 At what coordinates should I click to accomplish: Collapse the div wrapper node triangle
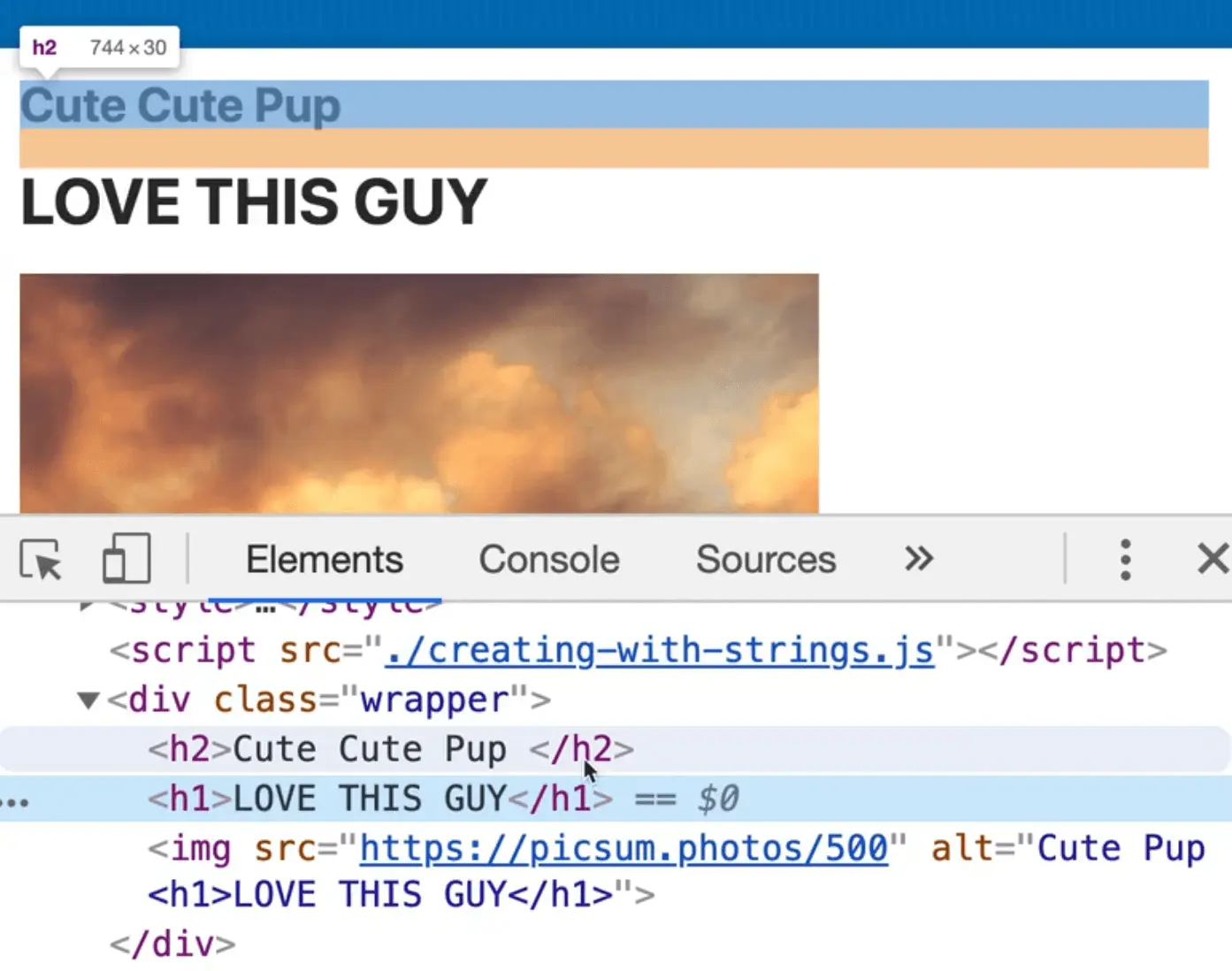88,701
